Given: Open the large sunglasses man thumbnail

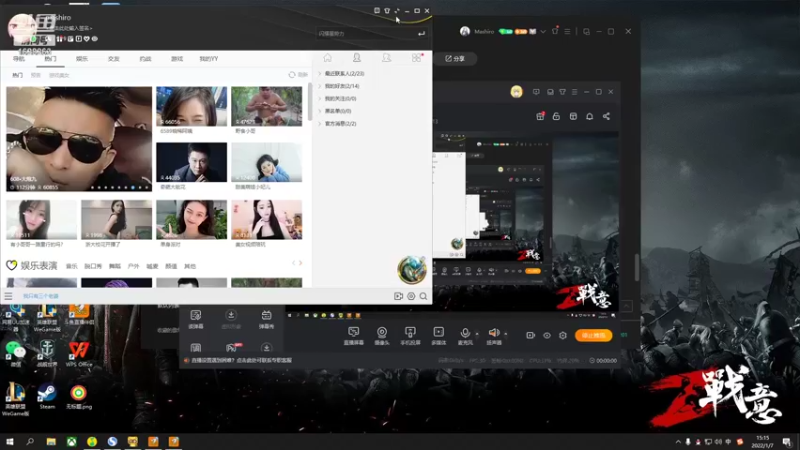Looking at the screenshot, I should point(79,139).
